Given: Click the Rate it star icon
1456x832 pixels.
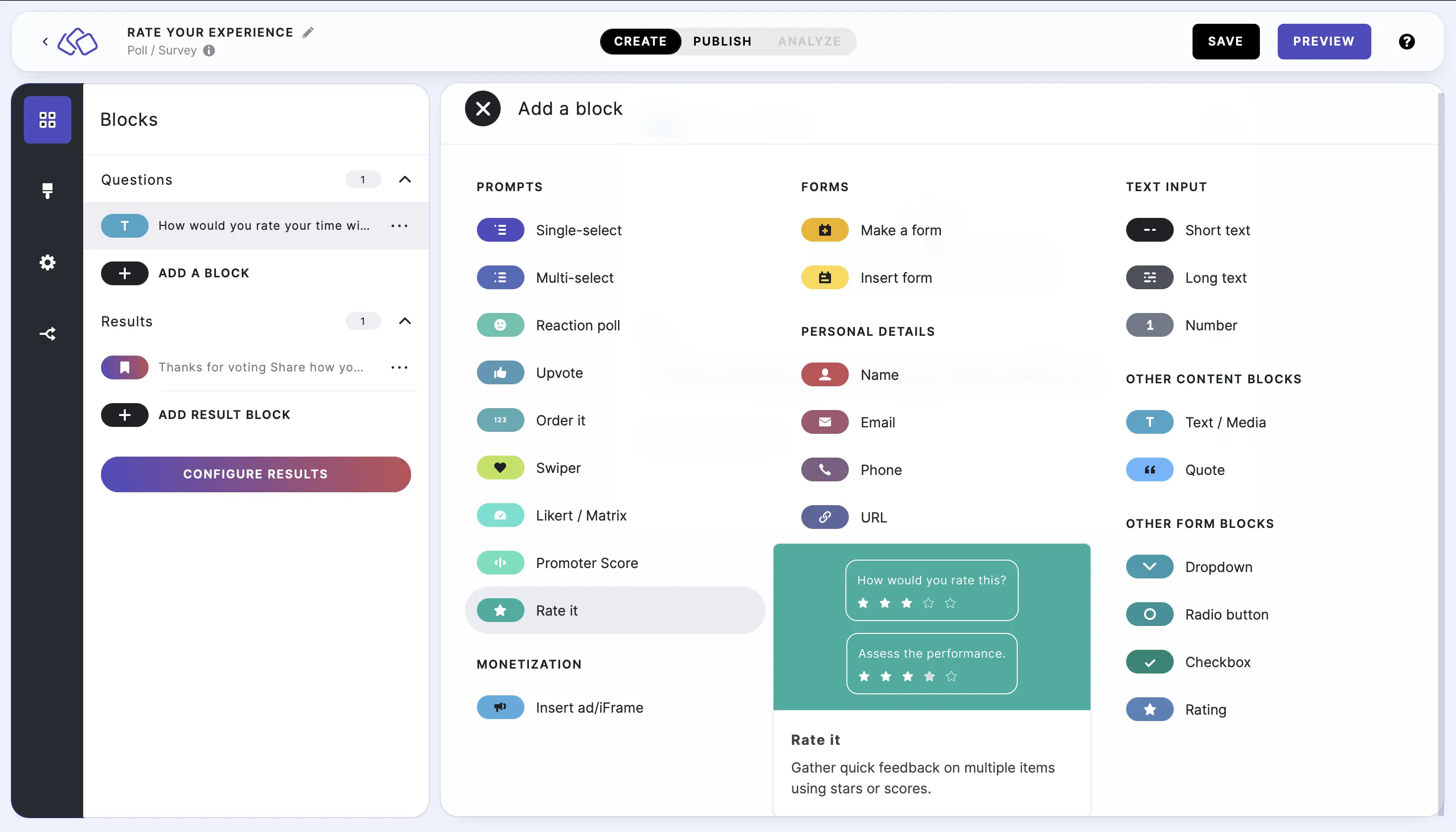Looking at the screenshot, I should [x=501, y=610].
